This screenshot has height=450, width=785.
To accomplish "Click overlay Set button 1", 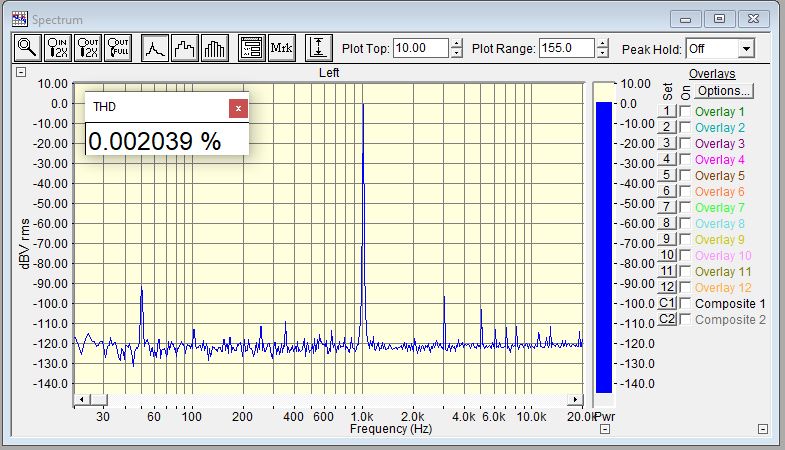I will [667, 111].
